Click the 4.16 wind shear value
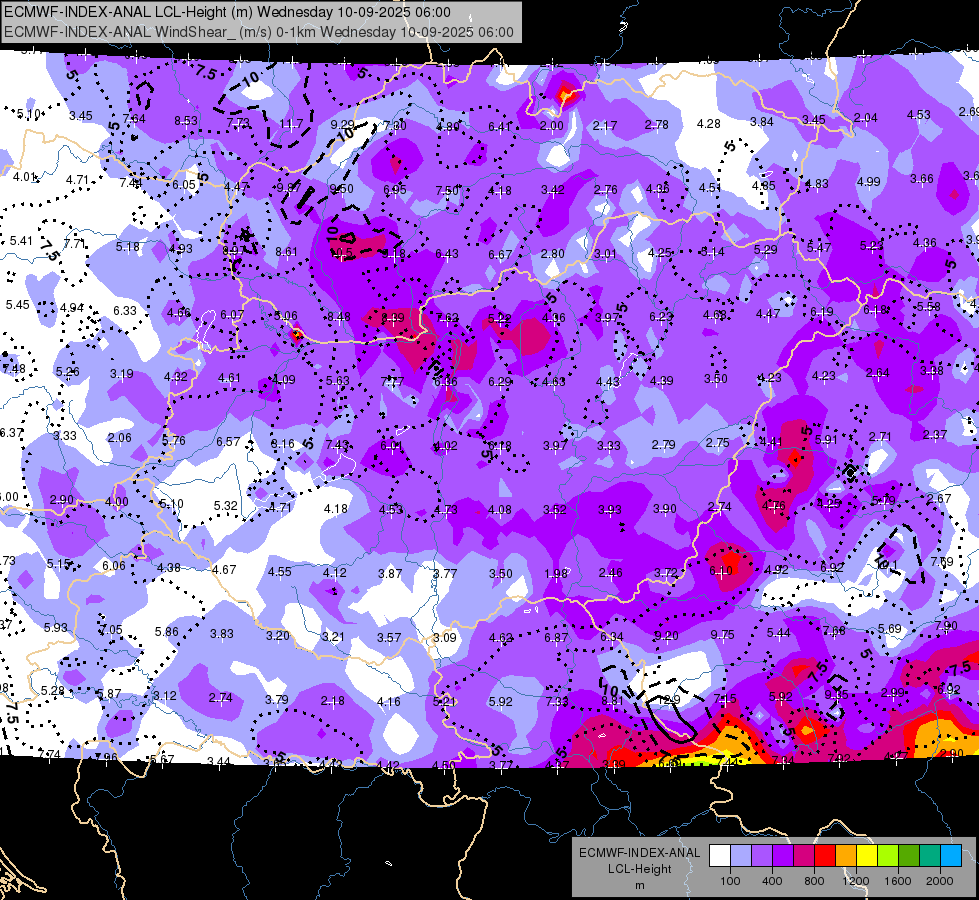 pos(388,701)
